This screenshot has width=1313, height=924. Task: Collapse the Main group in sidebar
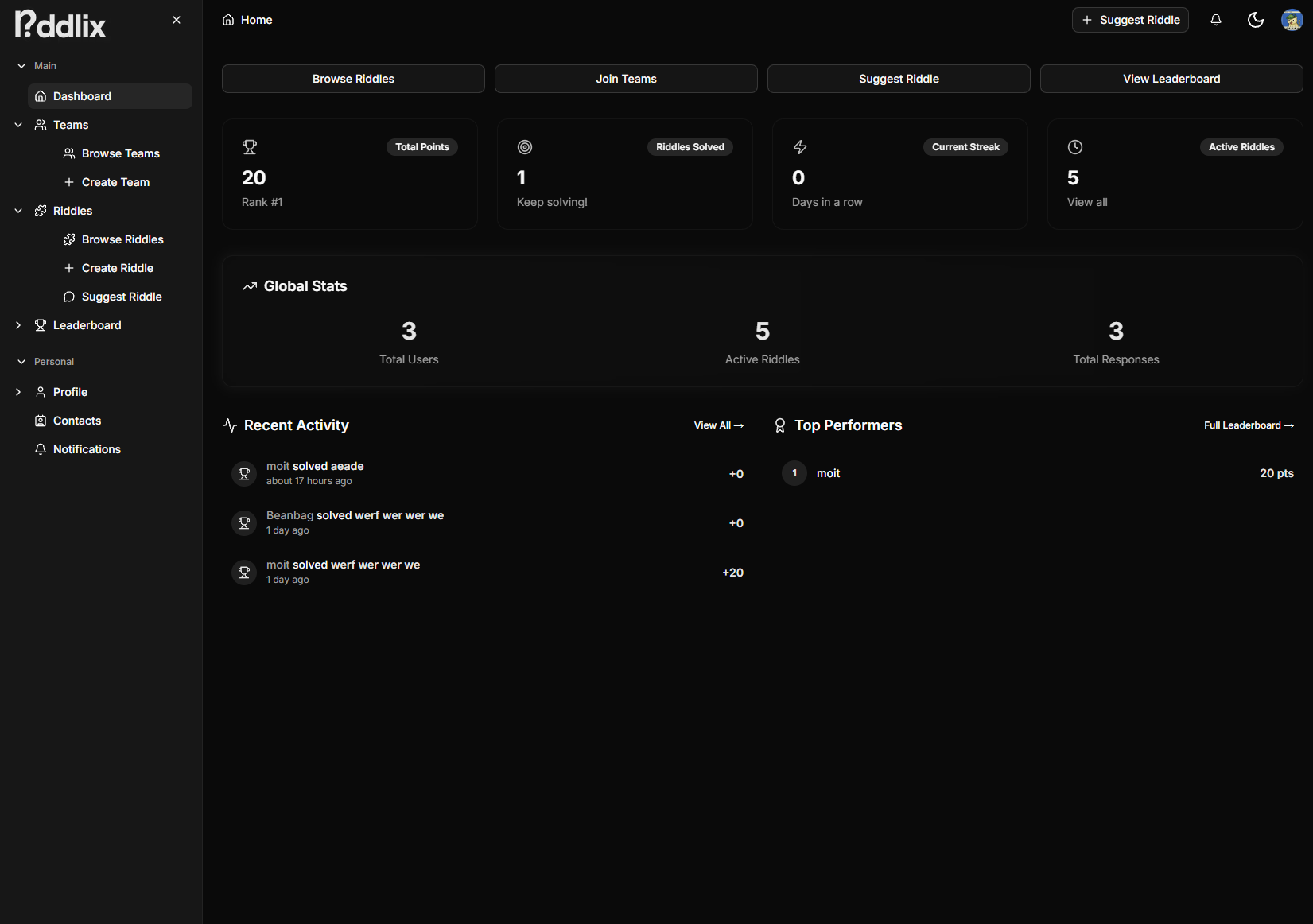21,66
